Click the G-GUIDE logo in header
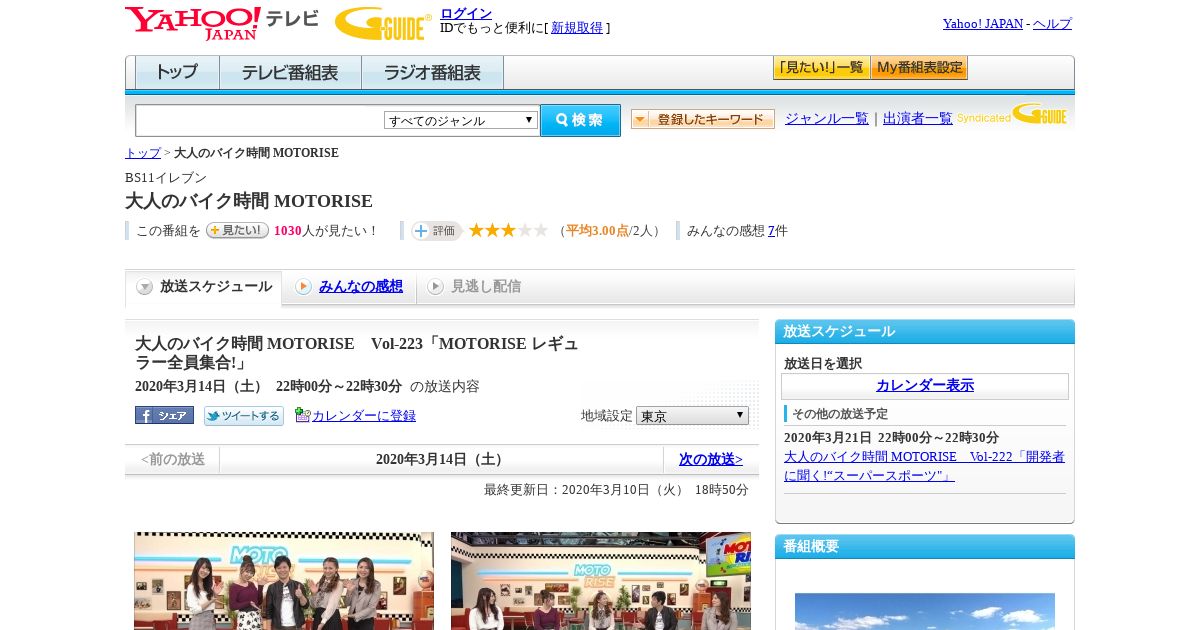The image size is (1200, 630). coord(383,23)
